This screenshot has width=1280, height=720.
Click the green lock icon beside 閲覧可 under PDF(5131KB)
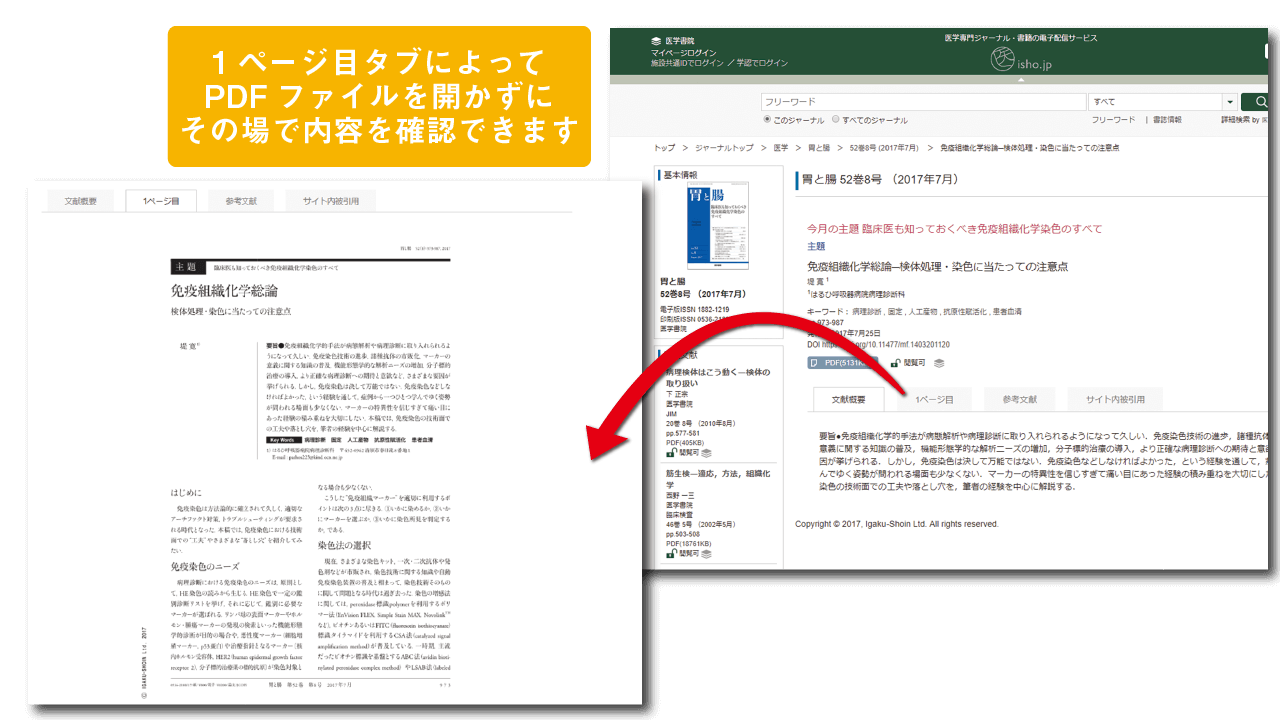coord(896,362)
